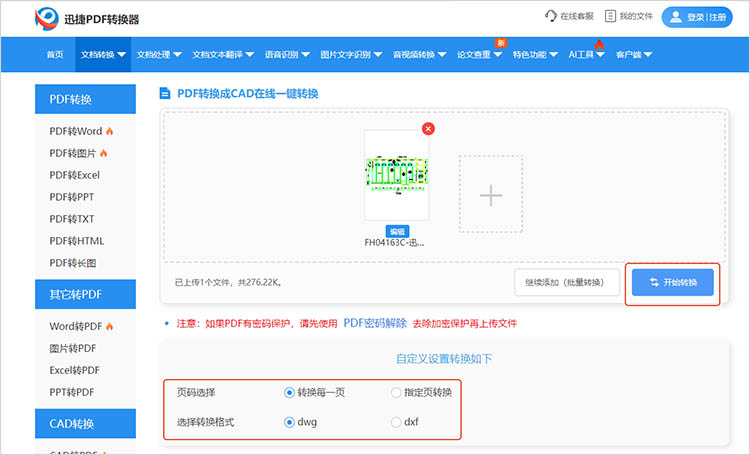750x455 pixels.
Task: Click the swap arrows icon in 开始转换
Action: point(654,282)
